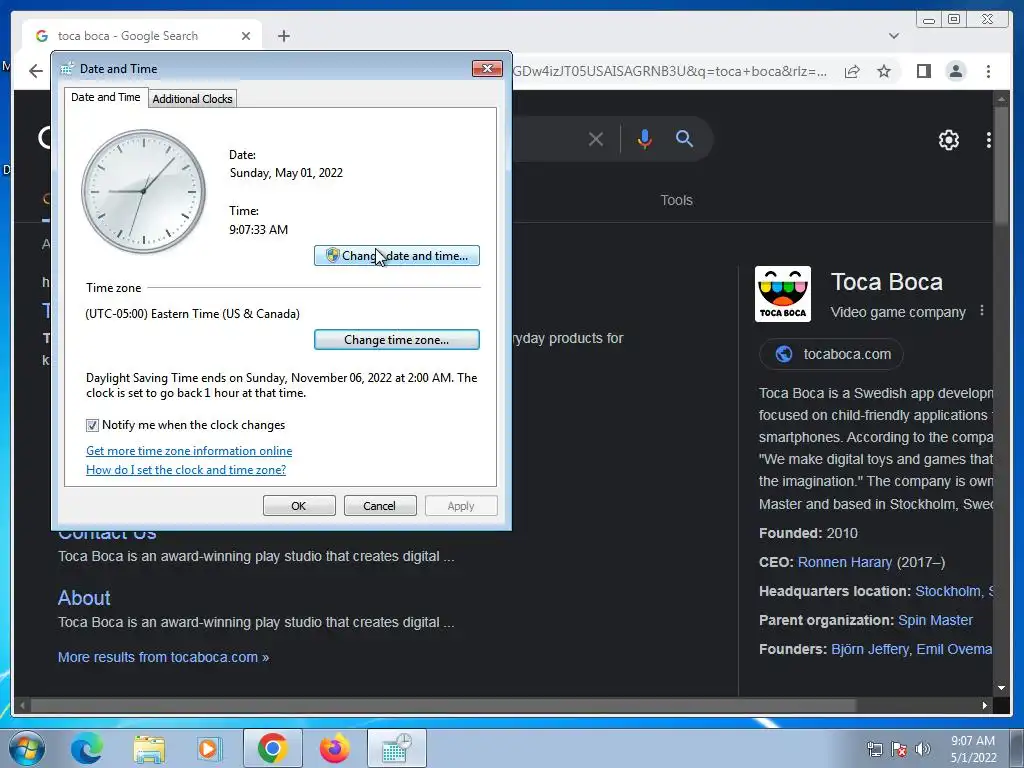Click network tray icon

pos(874,748)
